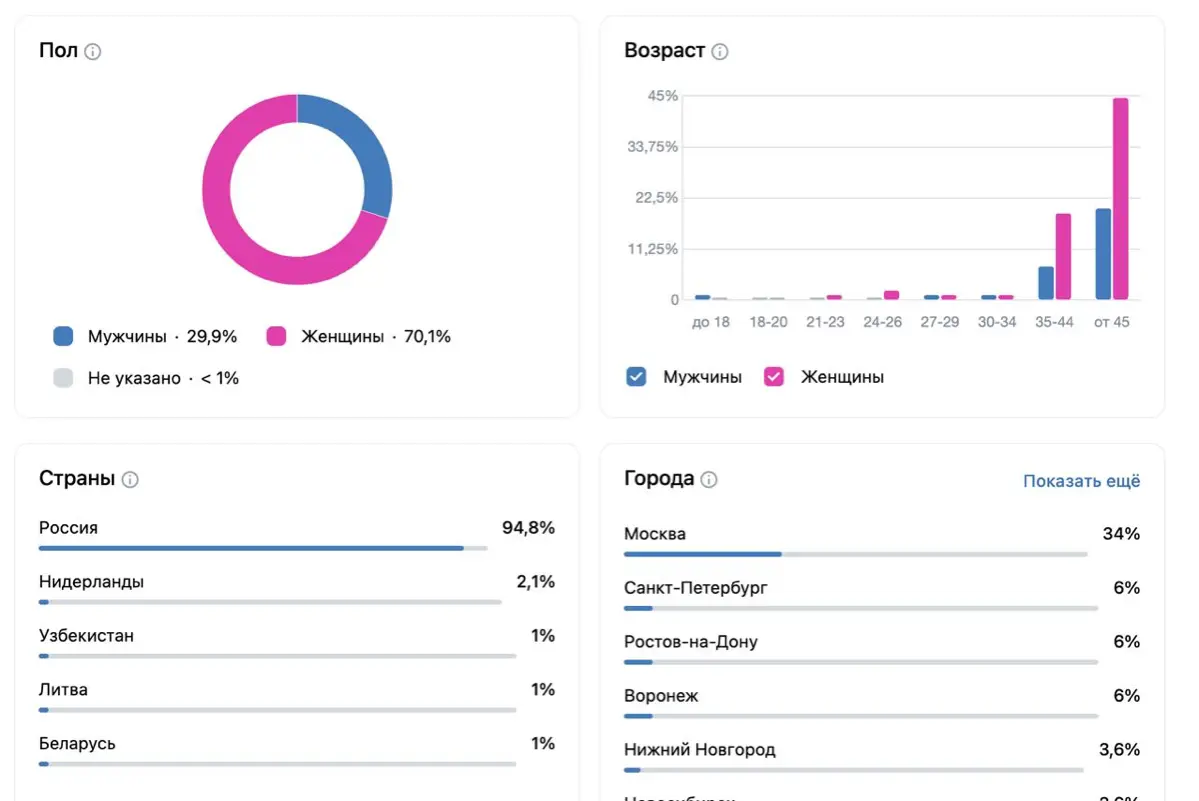
Task: Click the 30-34 age axis label
Action: pos(997,323)
